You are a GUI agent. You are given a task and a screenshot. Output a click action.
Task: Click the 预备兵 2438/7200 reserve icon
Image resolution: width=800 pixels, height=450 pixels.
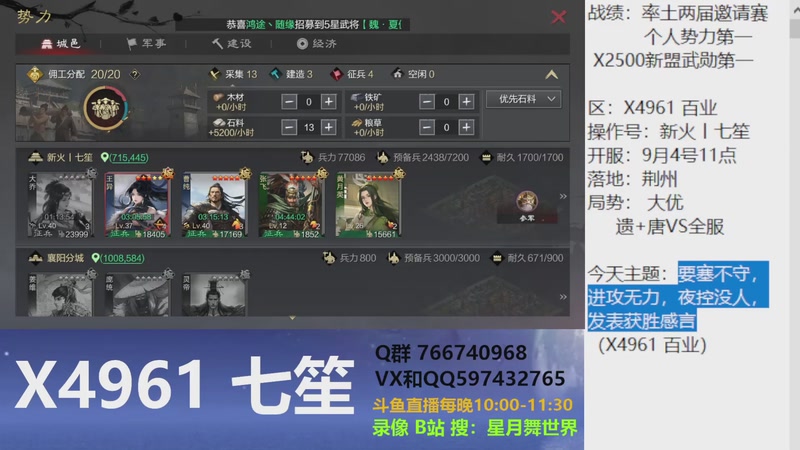pos(383,157)
